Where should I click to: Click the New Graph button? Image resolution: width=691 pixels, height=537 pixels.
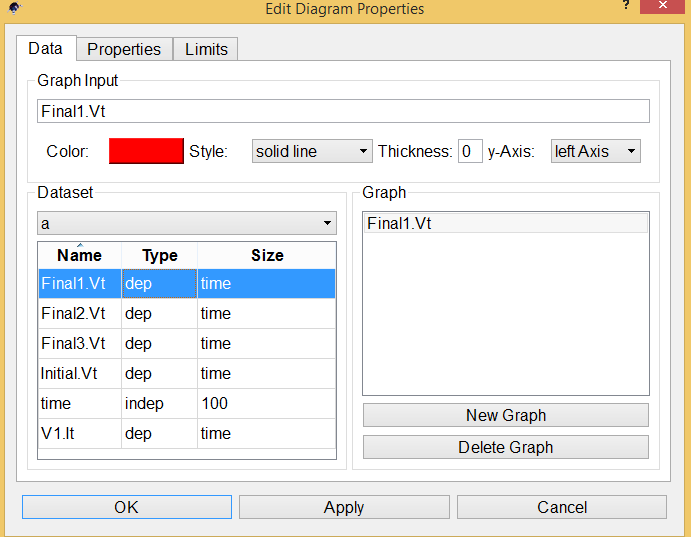pyautogui.click(x=506, y=415)
